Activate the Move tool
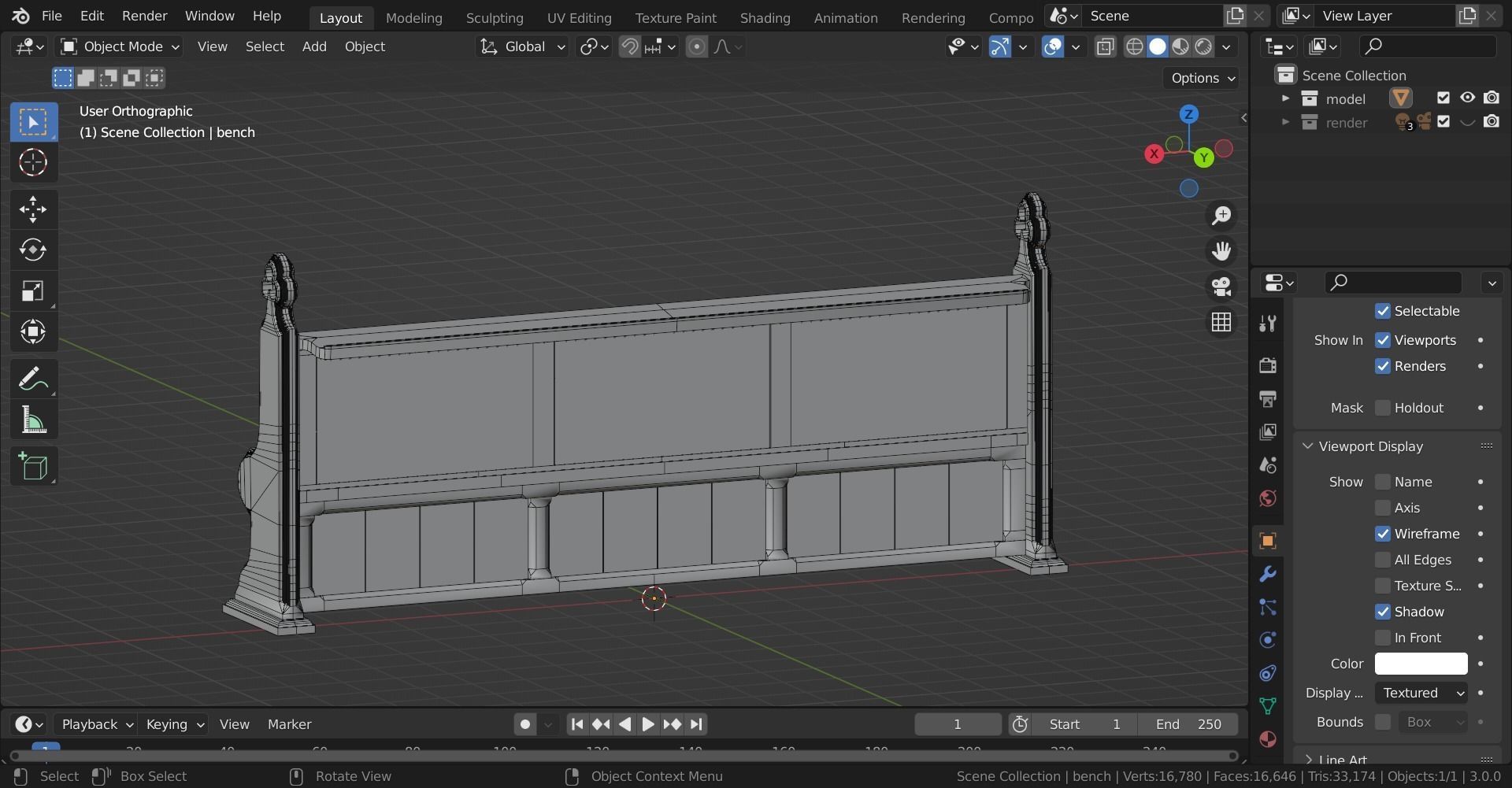 tap(33, 209)
